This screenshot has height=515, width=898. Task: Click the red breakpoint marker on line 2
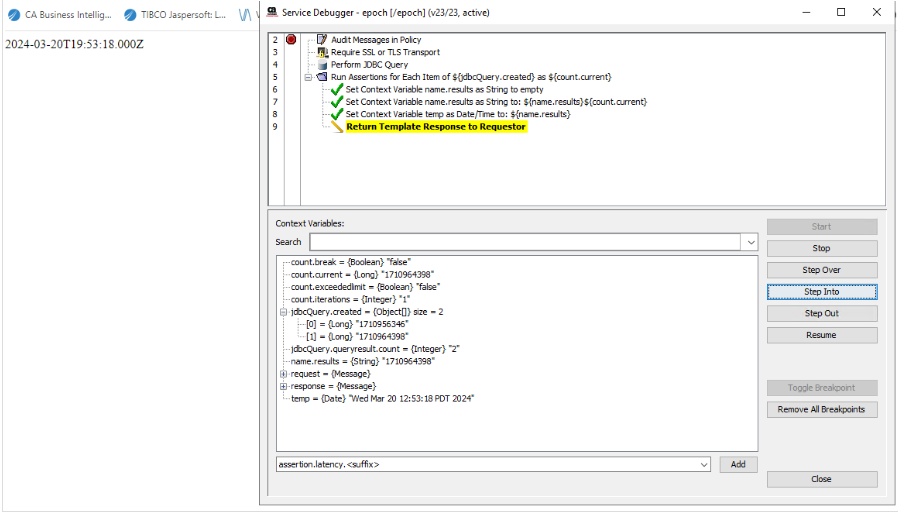tap(291, 40)
